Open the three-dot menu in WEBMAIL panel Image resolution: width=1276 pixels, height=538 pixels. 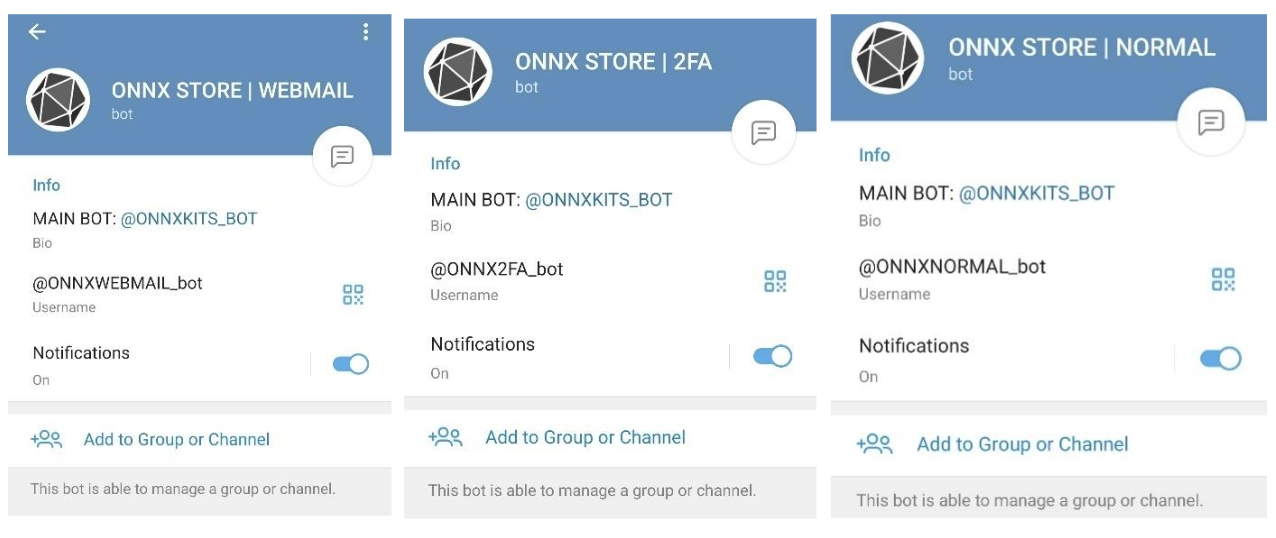365,32
